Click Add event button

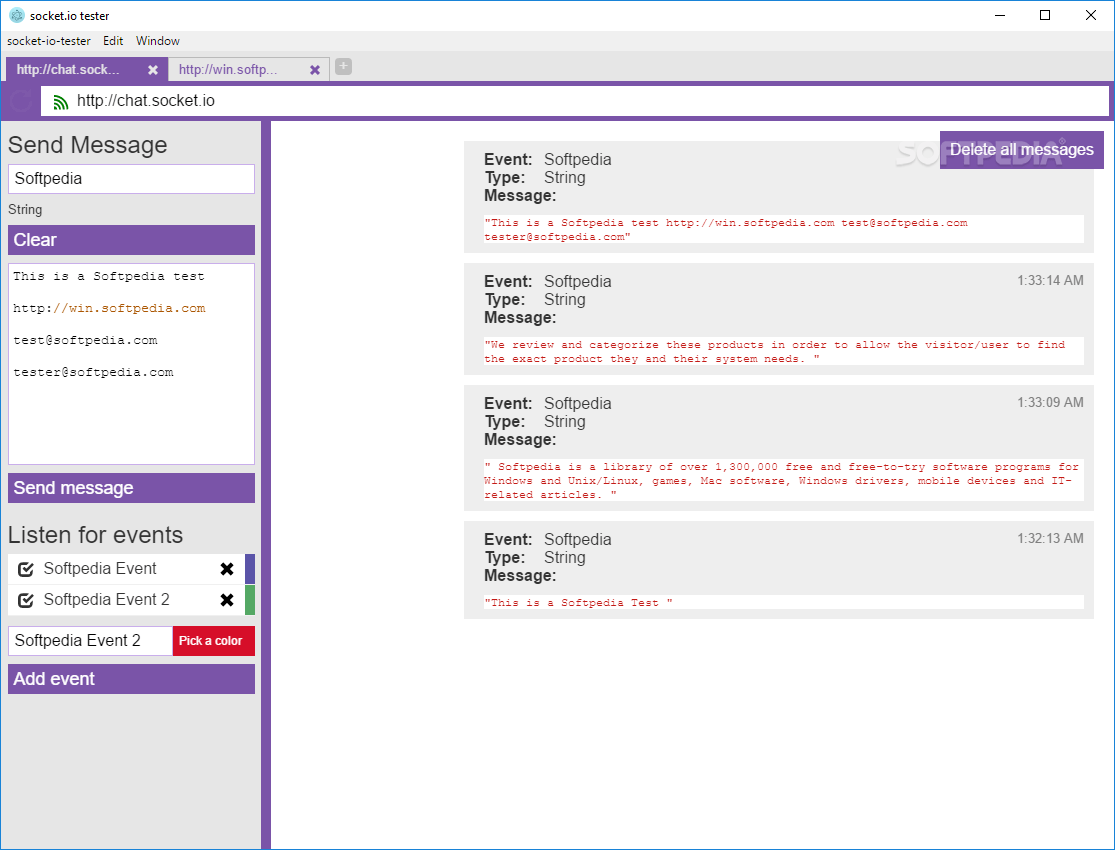[x=132, y=679]
